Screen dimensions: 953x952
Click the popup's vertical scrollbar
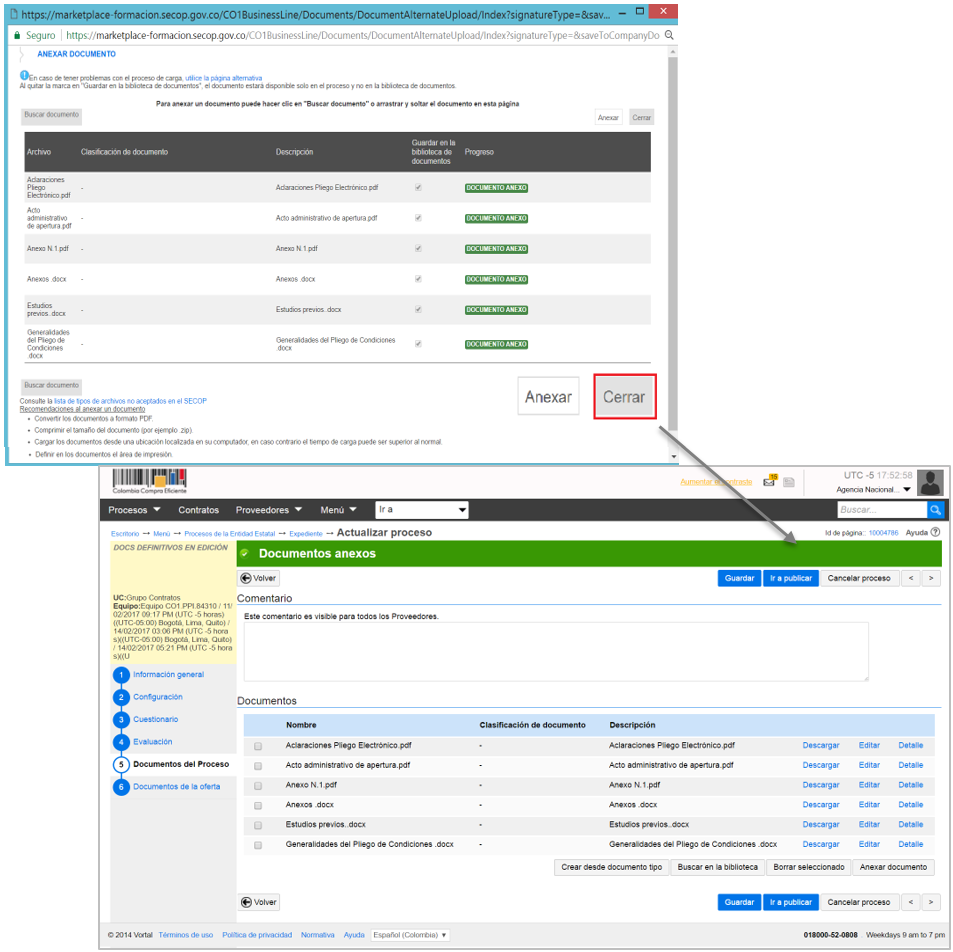(x=673, y=250)
